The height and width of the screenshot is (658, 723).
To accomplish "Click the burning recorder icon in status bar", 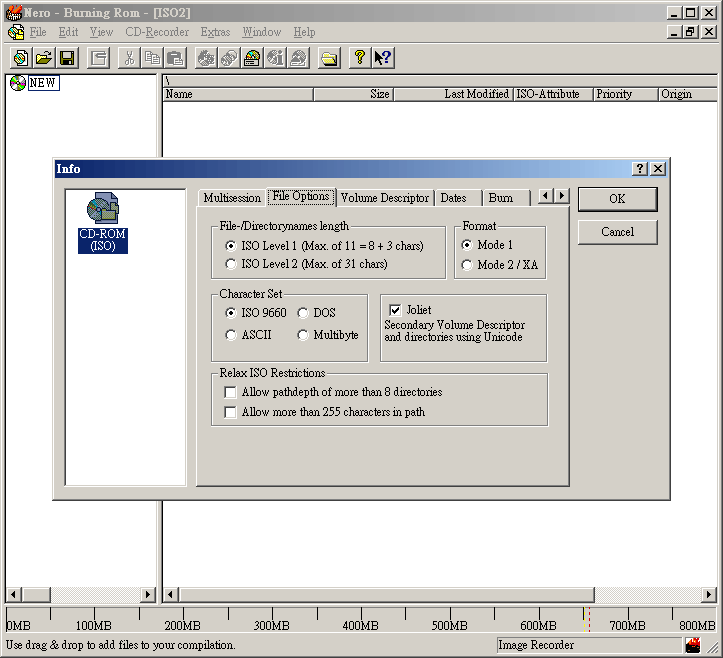I will [x=693, y=645].
